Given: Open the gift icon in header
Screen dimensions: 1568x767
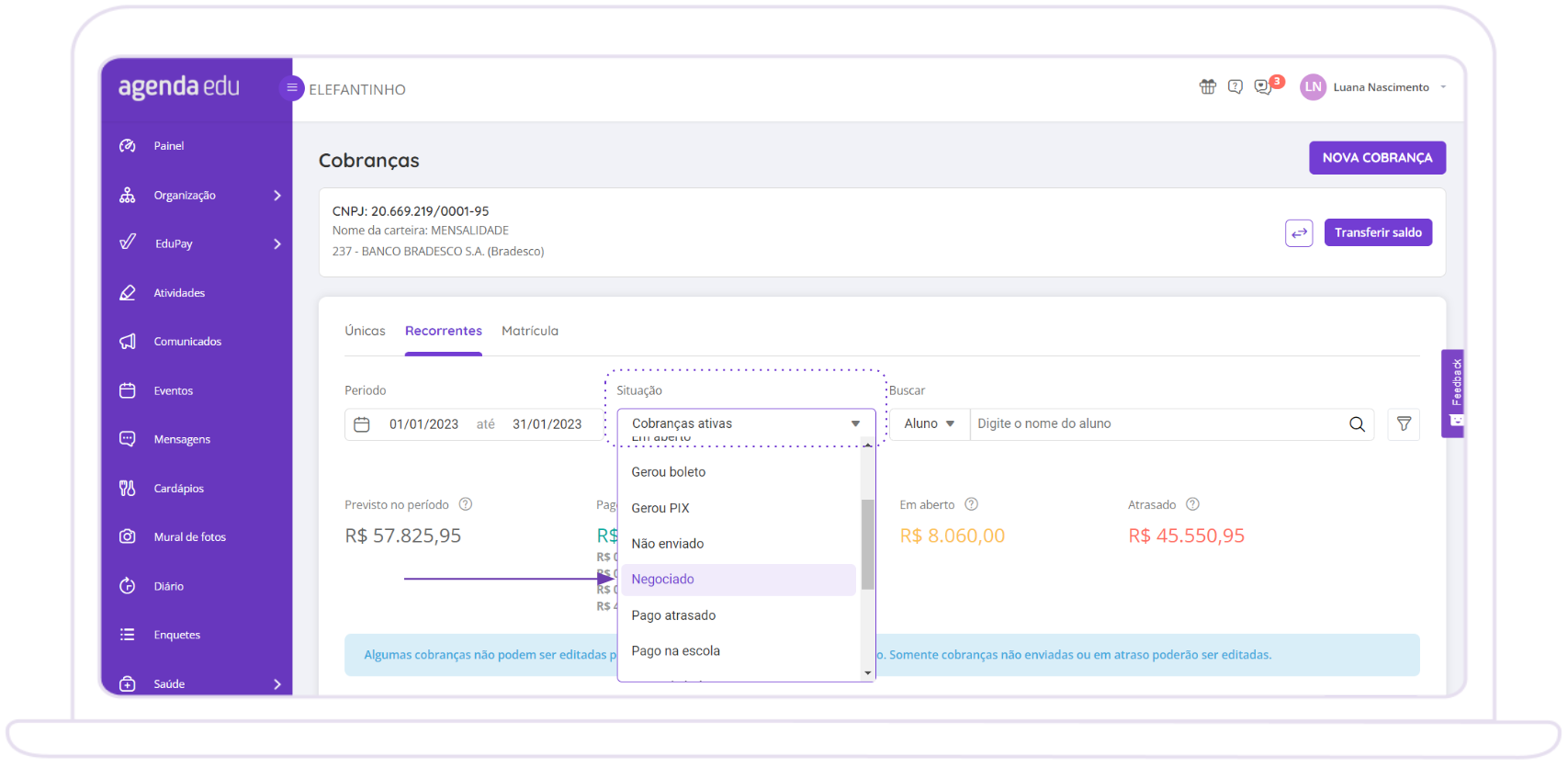Looking at the screenshot, I should 1208,86.
